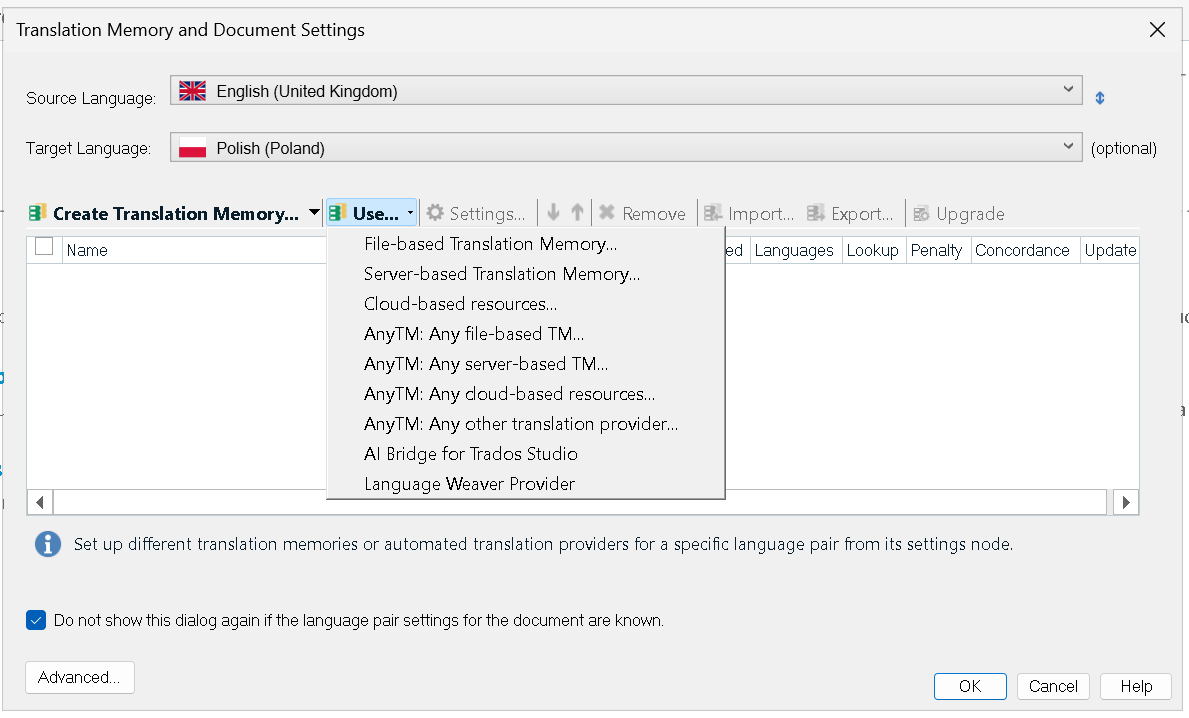1189x718 pixels.
Task: Click the Settings... toolbar label
Action: tap(488, 214)
